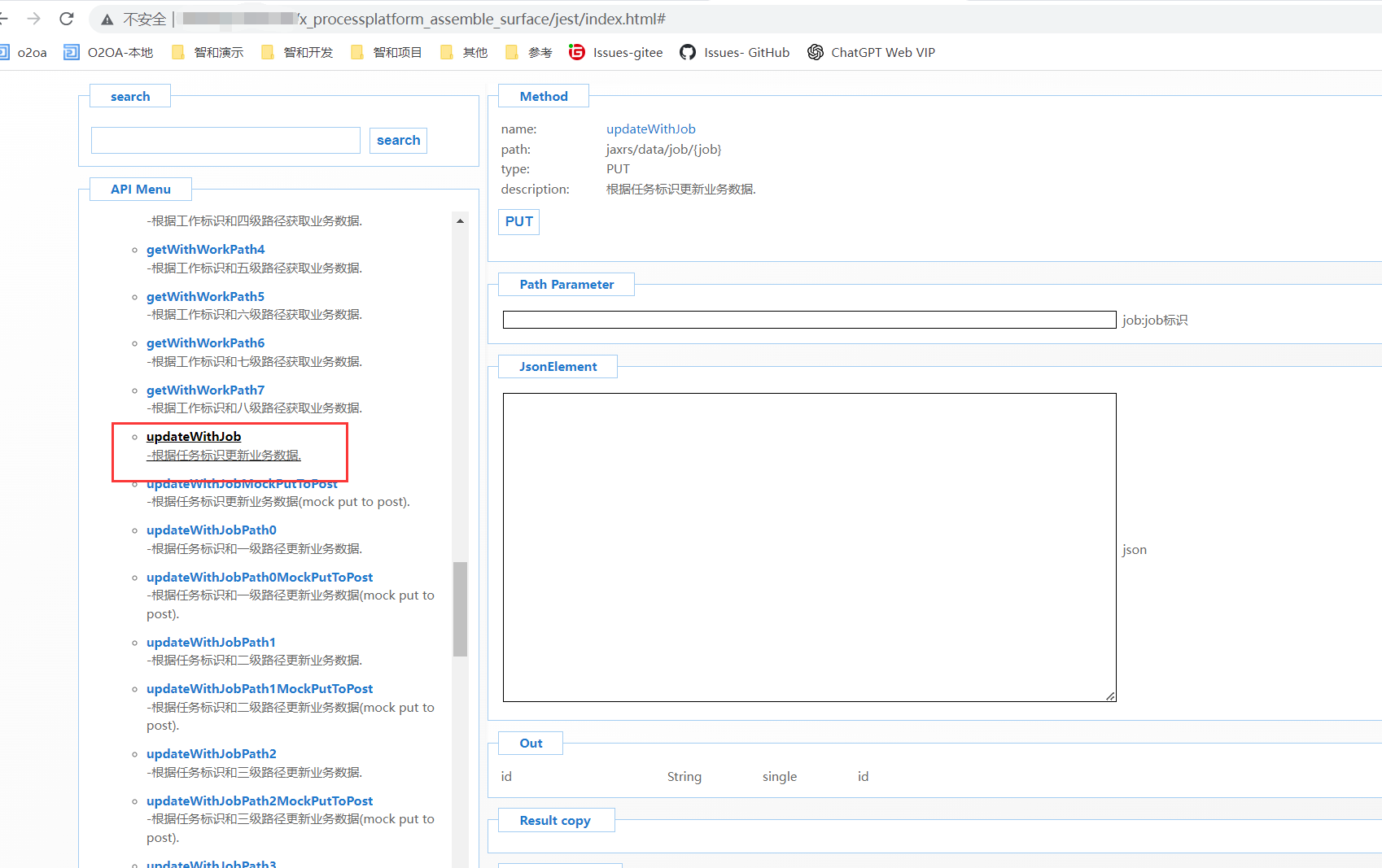Click the job path parameter input

click(x=809, y=321)
